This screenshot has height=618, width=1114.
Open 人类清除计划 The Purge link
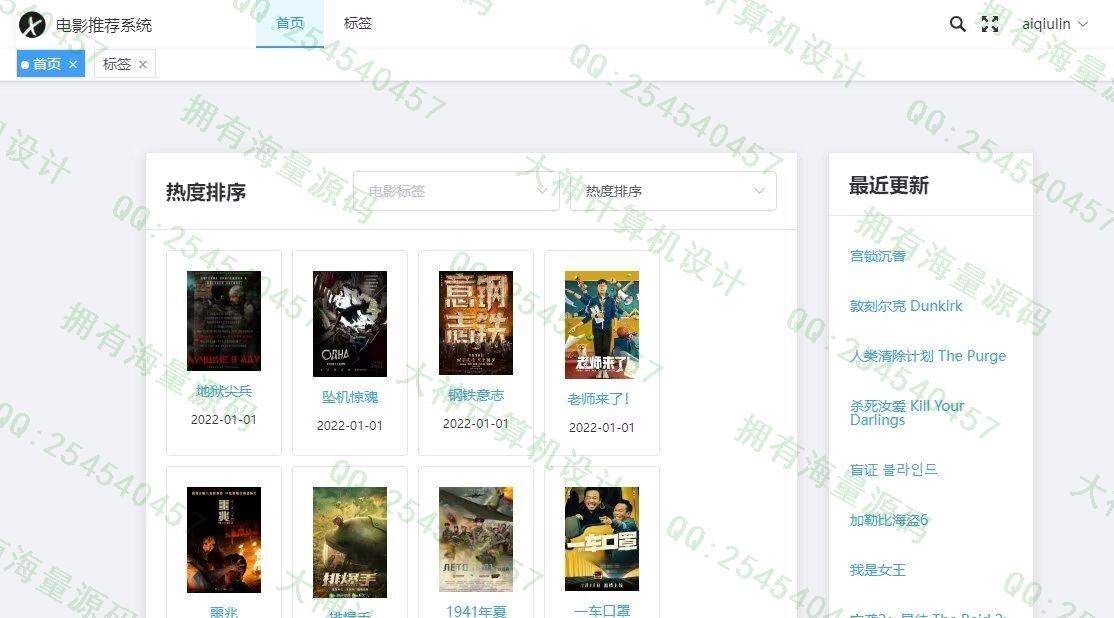(x=928, y=356)
